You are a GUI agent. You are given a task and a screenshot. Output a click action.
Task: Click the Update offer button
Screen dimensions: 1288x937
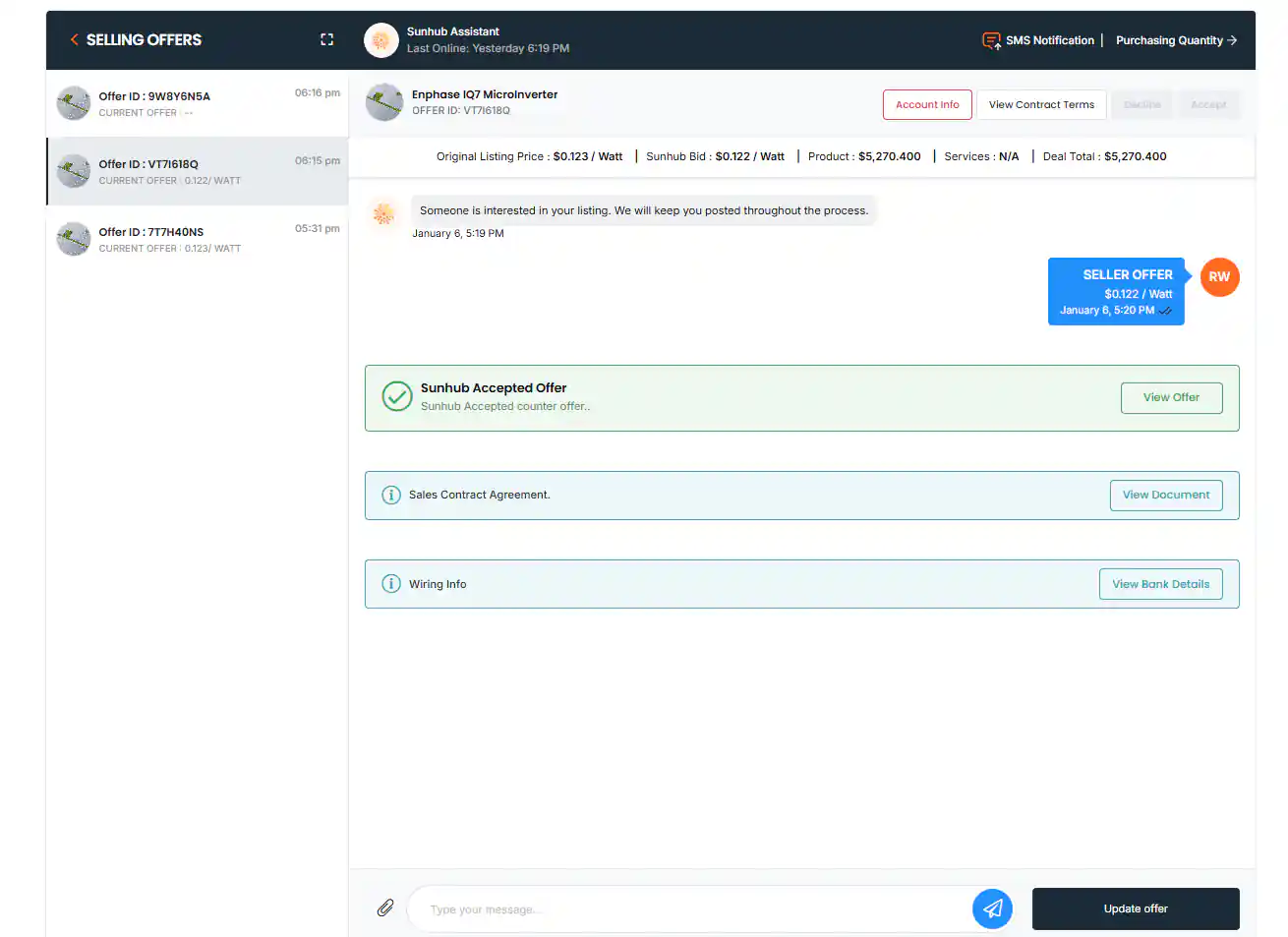click(1136, 908)
